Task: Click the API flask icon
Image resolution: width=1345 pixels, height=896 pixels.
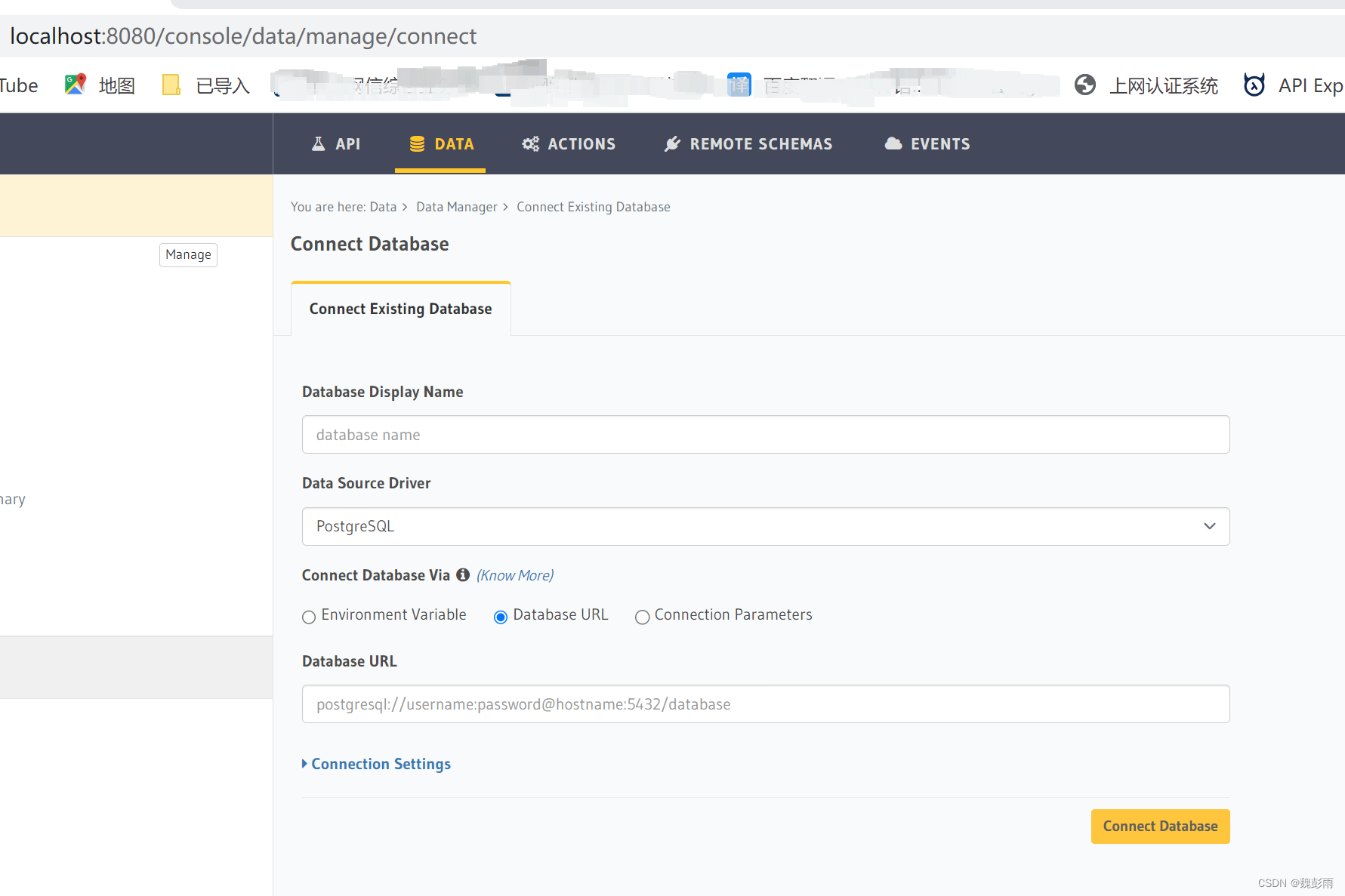Action: (319, 143)
